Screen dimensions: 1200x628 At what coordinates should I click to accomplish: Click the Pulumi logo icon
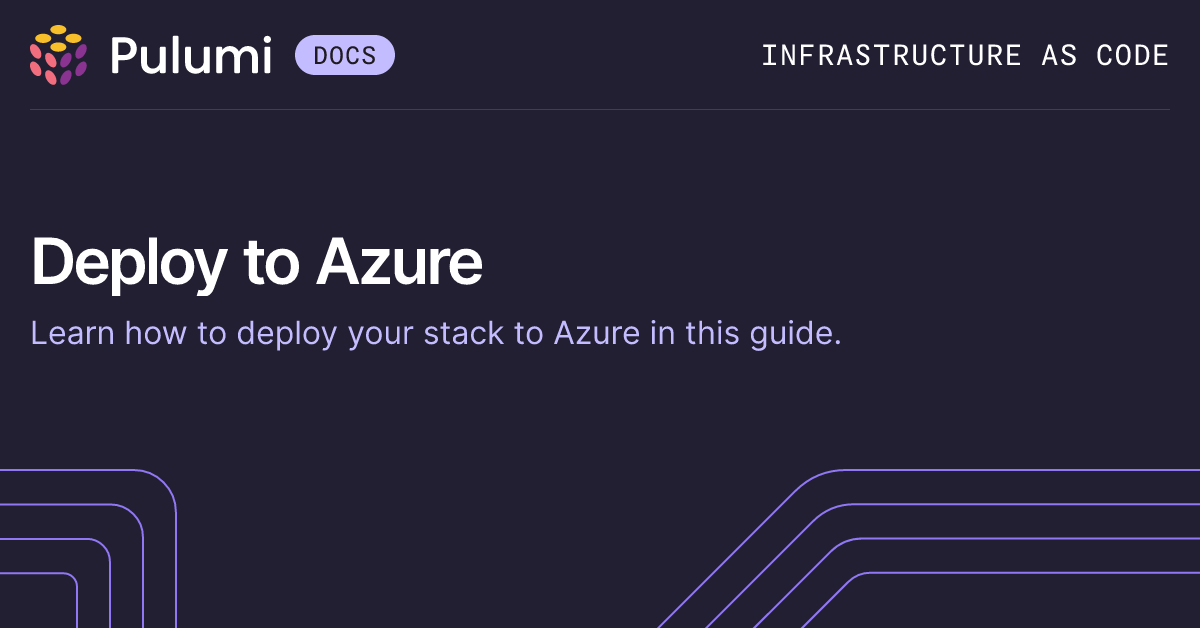[x=59, y=55]
